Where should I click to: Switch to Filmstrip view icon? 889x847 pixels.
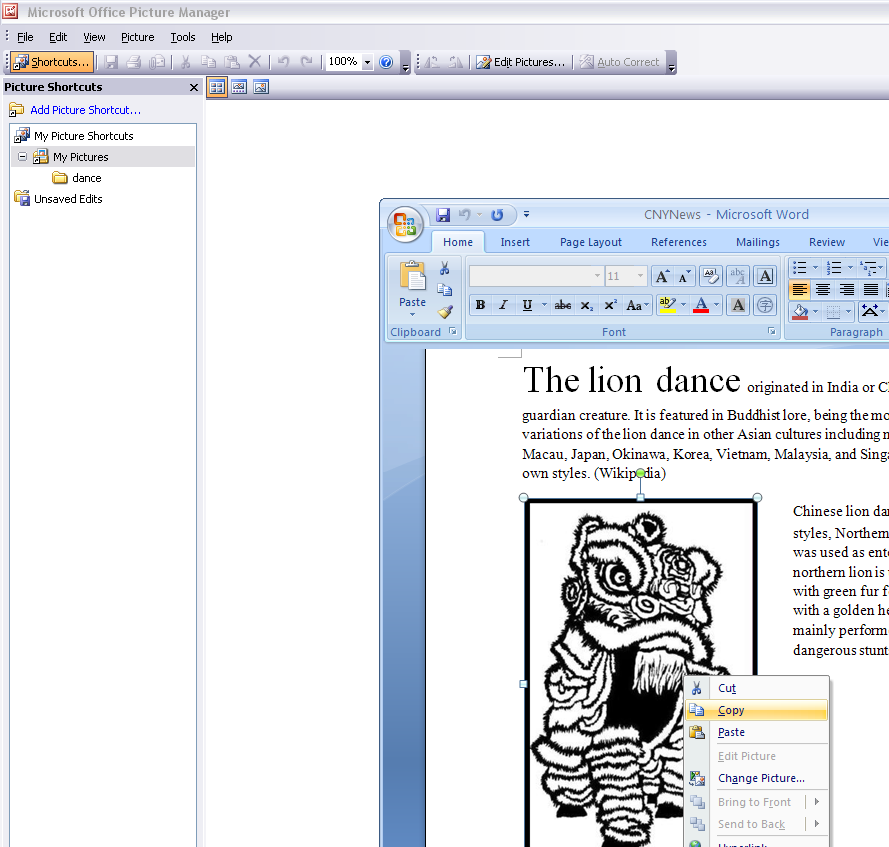click(x=239, y=87)
